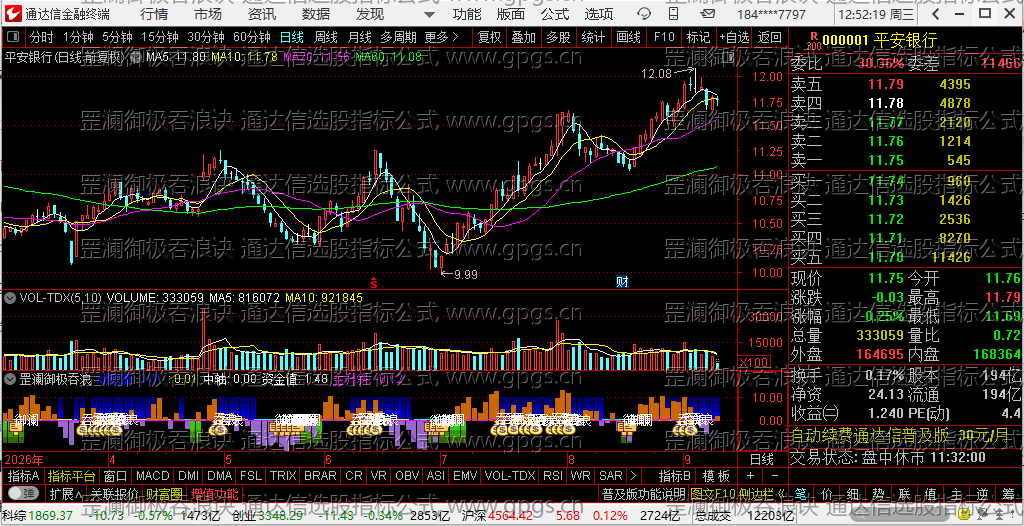Select the MACD indicator tab
Image resolution: width=1024 pixels, height=526 pixels.
153,476
